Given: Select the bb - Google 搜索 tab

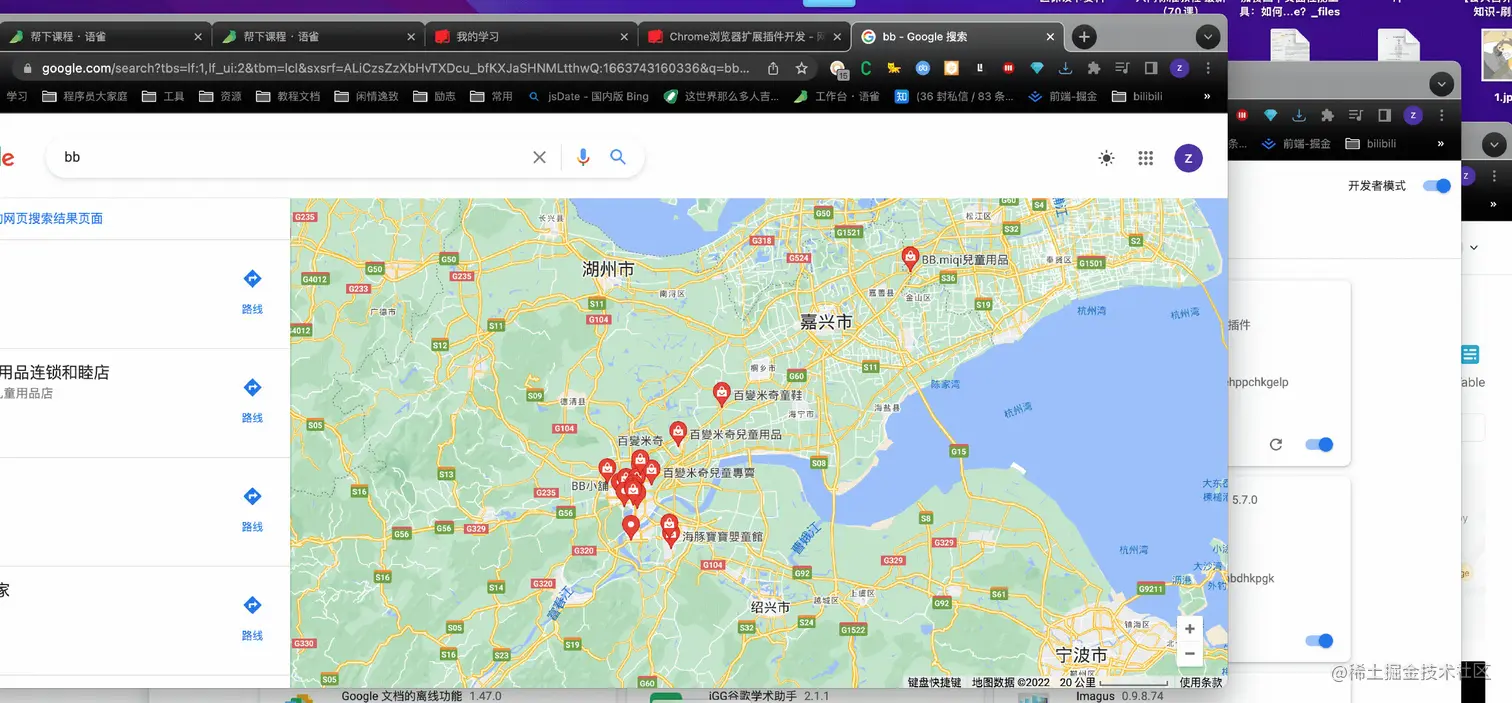Looking at the screenshot, I should click(956, 37).
